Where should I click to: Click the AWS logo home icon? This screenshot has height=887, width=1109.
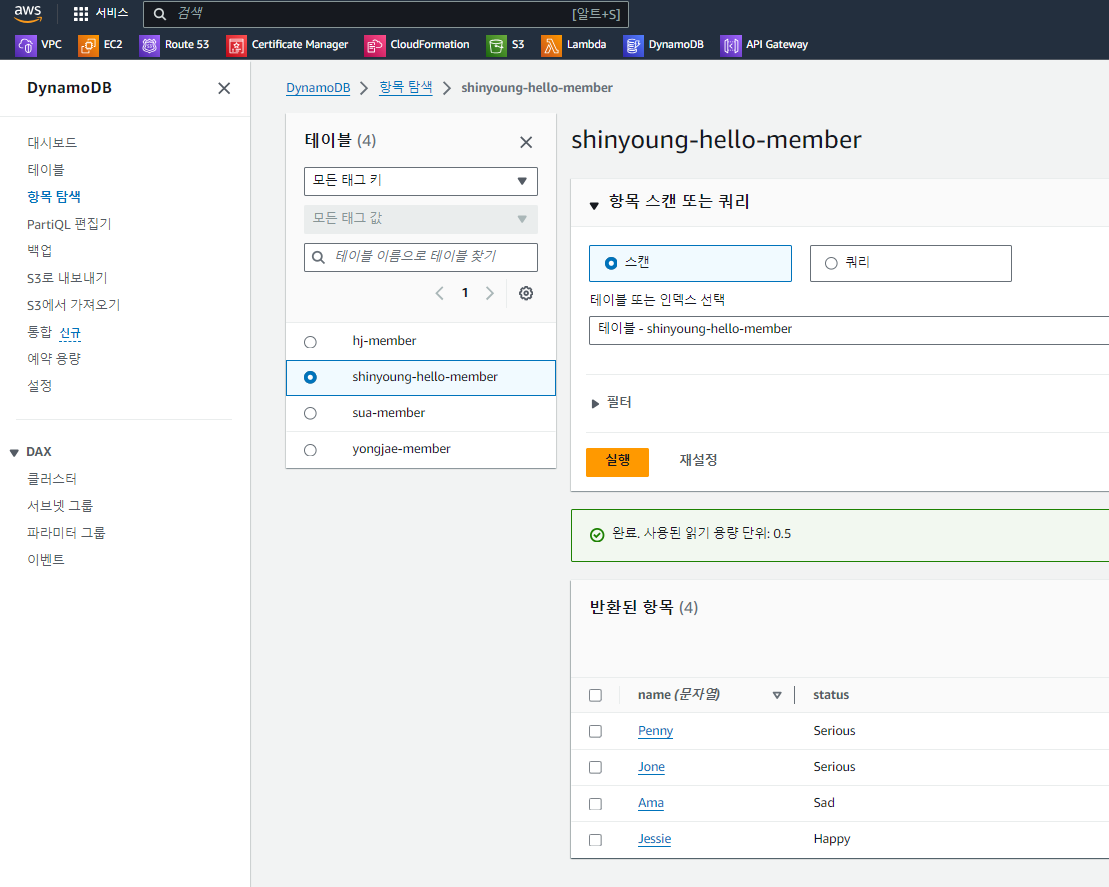tap(28, 13)
